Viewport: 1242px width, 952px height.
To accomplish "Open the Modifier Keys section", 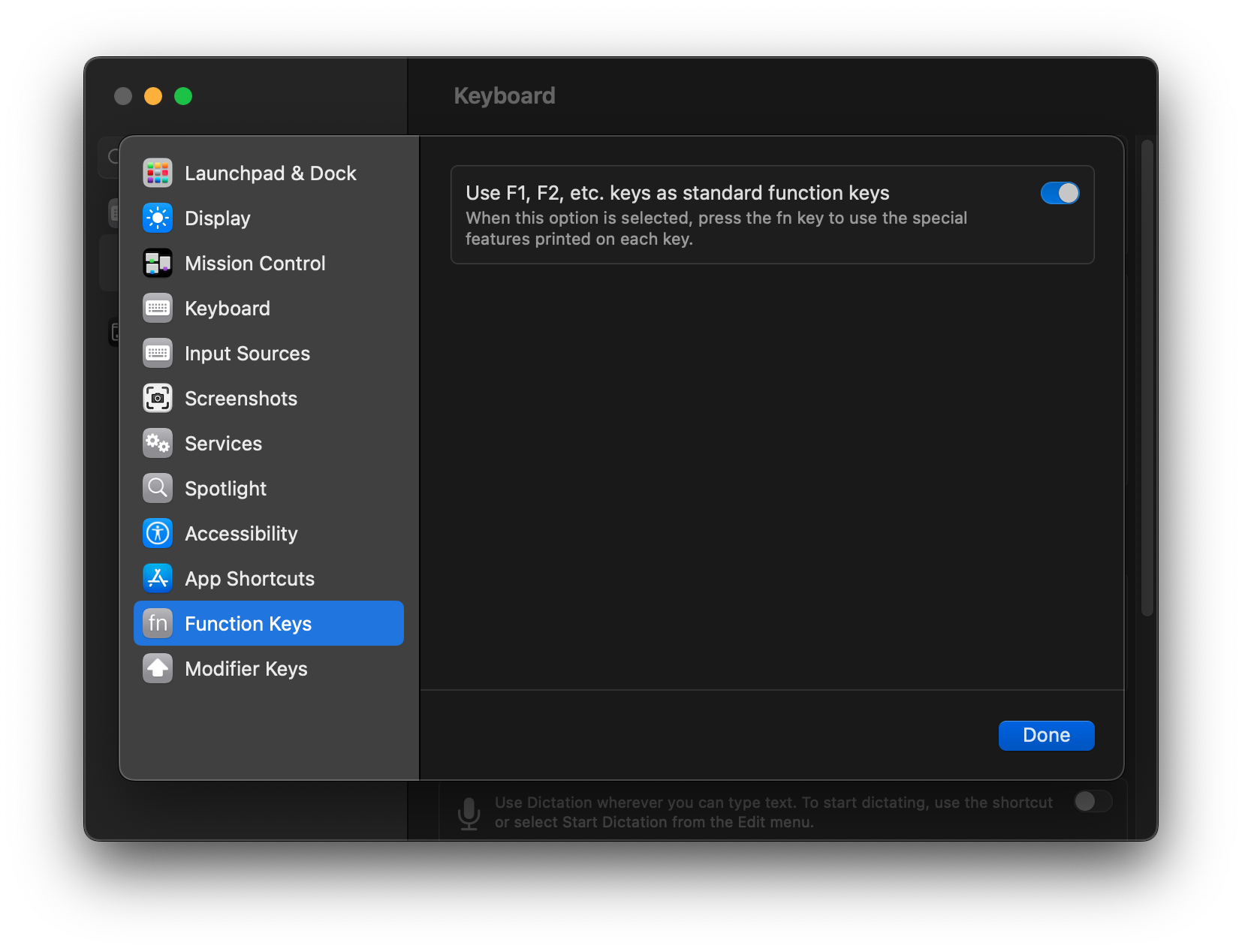I will (269, 668).
